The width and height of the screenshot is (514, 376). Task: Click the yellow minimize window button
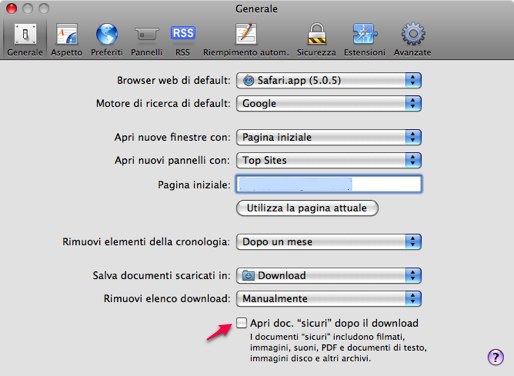pos(28,8)
